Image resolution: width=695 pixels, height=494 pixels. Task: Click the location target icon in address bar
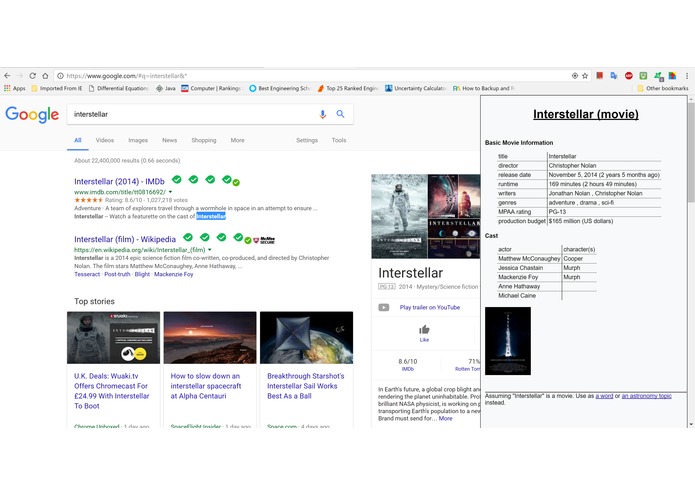(575, 76)
